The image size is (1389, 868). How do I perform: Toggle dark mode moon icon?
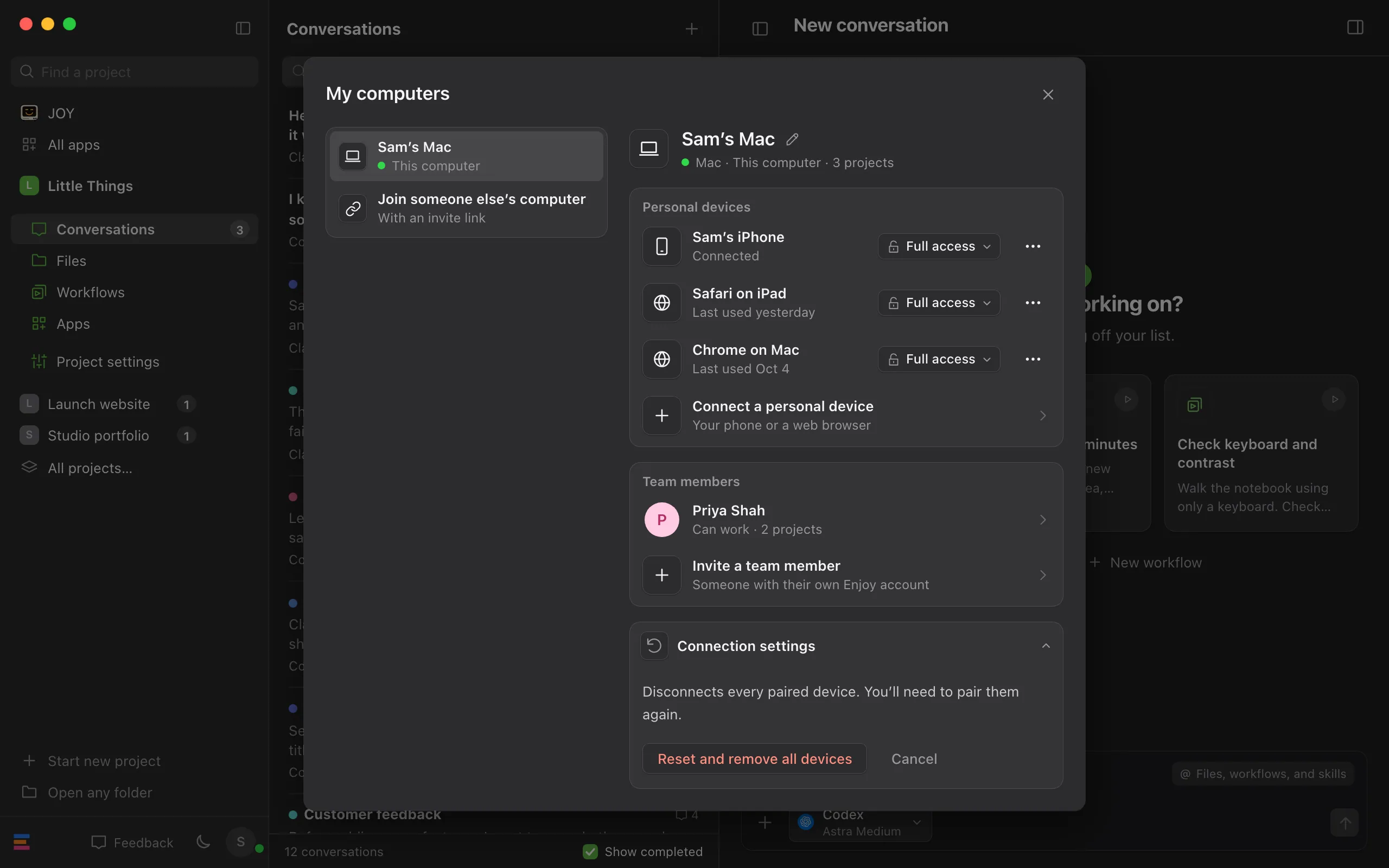(203, 842)
